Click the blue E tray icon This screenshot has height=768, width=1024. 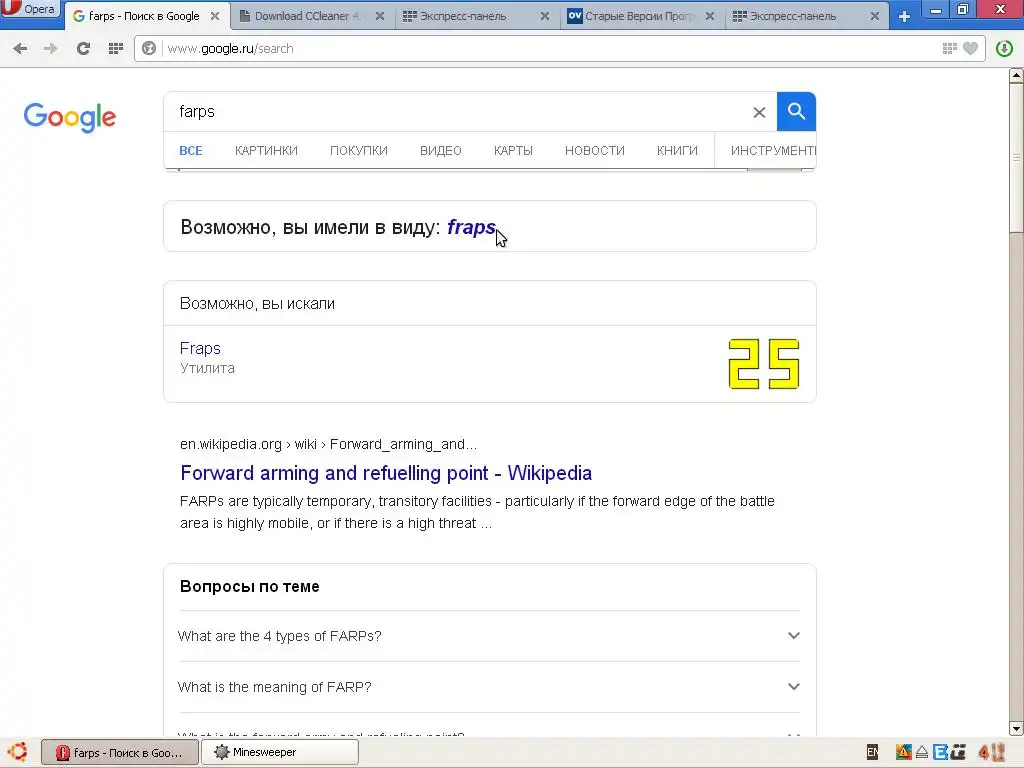[940, 752]
